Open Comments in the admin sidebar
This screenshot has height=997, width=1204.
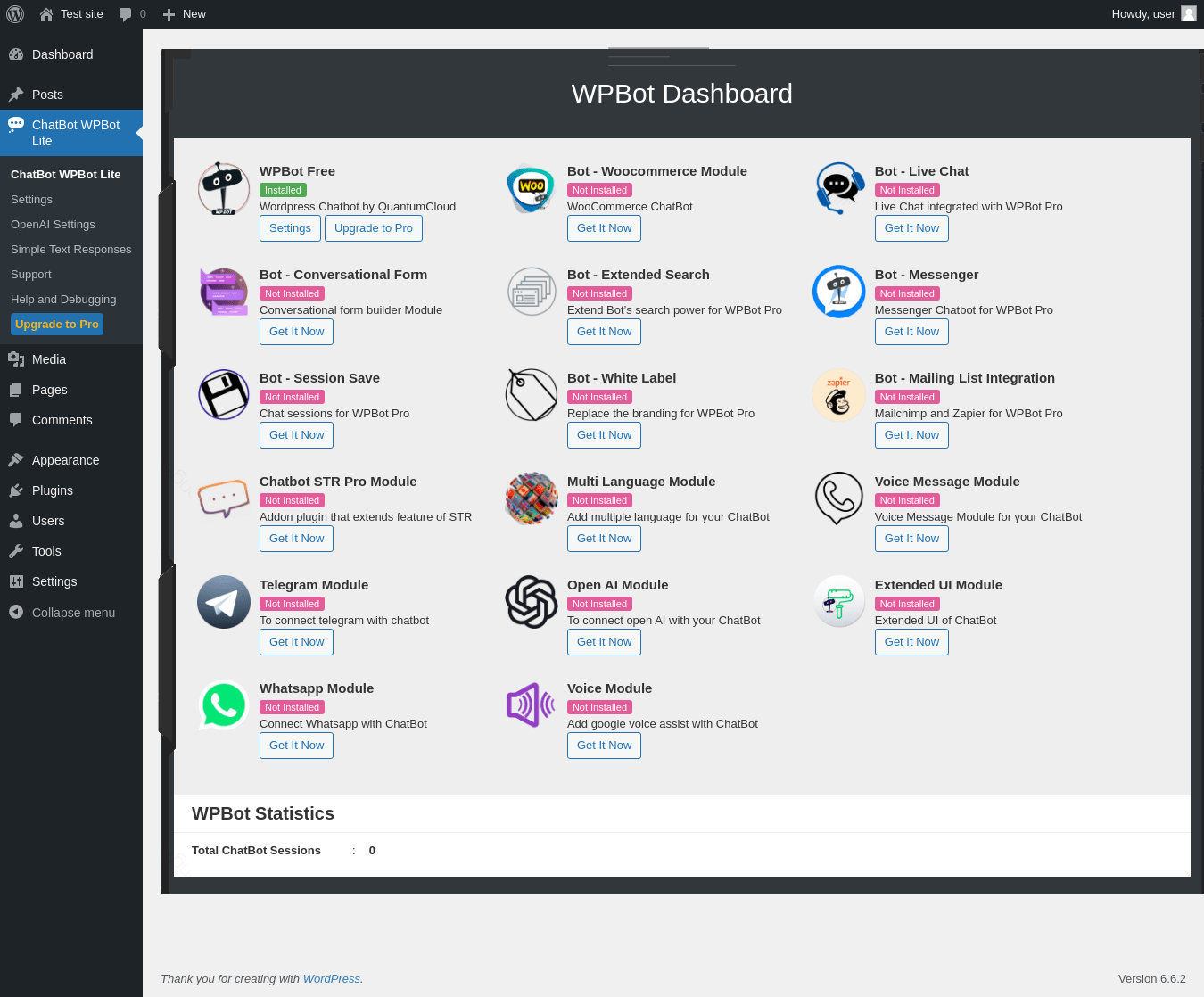pyautogui.click(x=71, y=420)
